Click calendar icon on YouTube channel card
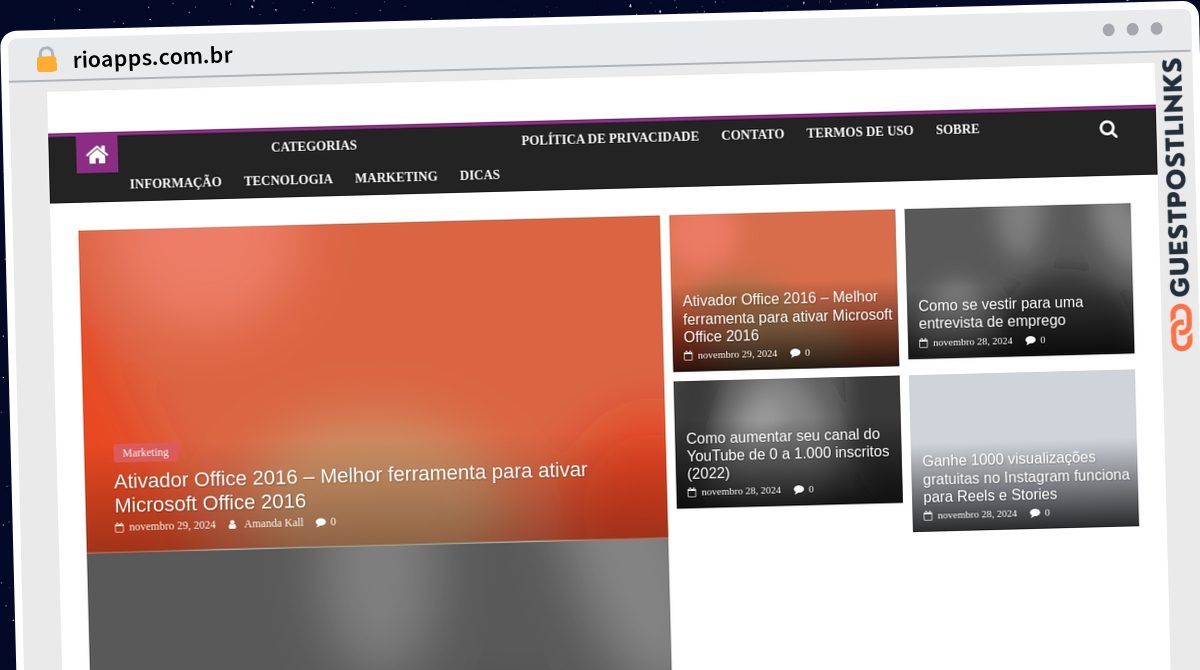Viewport: 1200px width, 670px height. coord(691,492)
